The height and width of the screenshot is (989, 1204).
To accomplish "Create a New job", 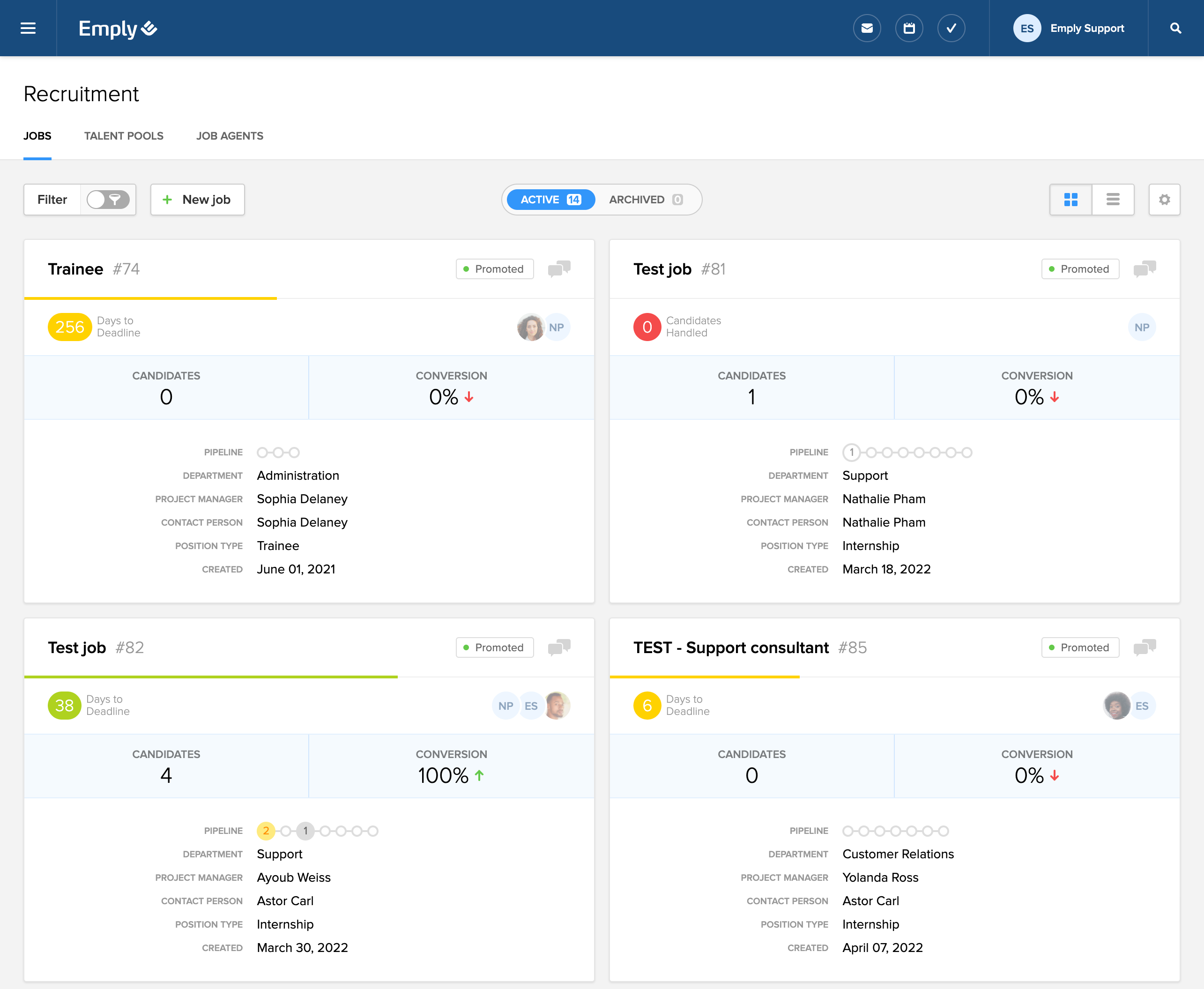I will point(197,200).
